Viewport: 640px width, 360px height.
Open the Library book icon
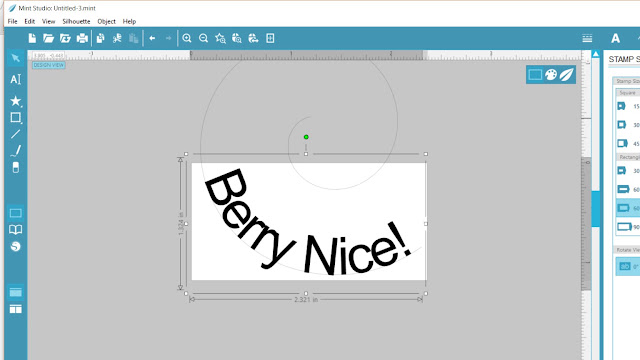click(16, 229)
